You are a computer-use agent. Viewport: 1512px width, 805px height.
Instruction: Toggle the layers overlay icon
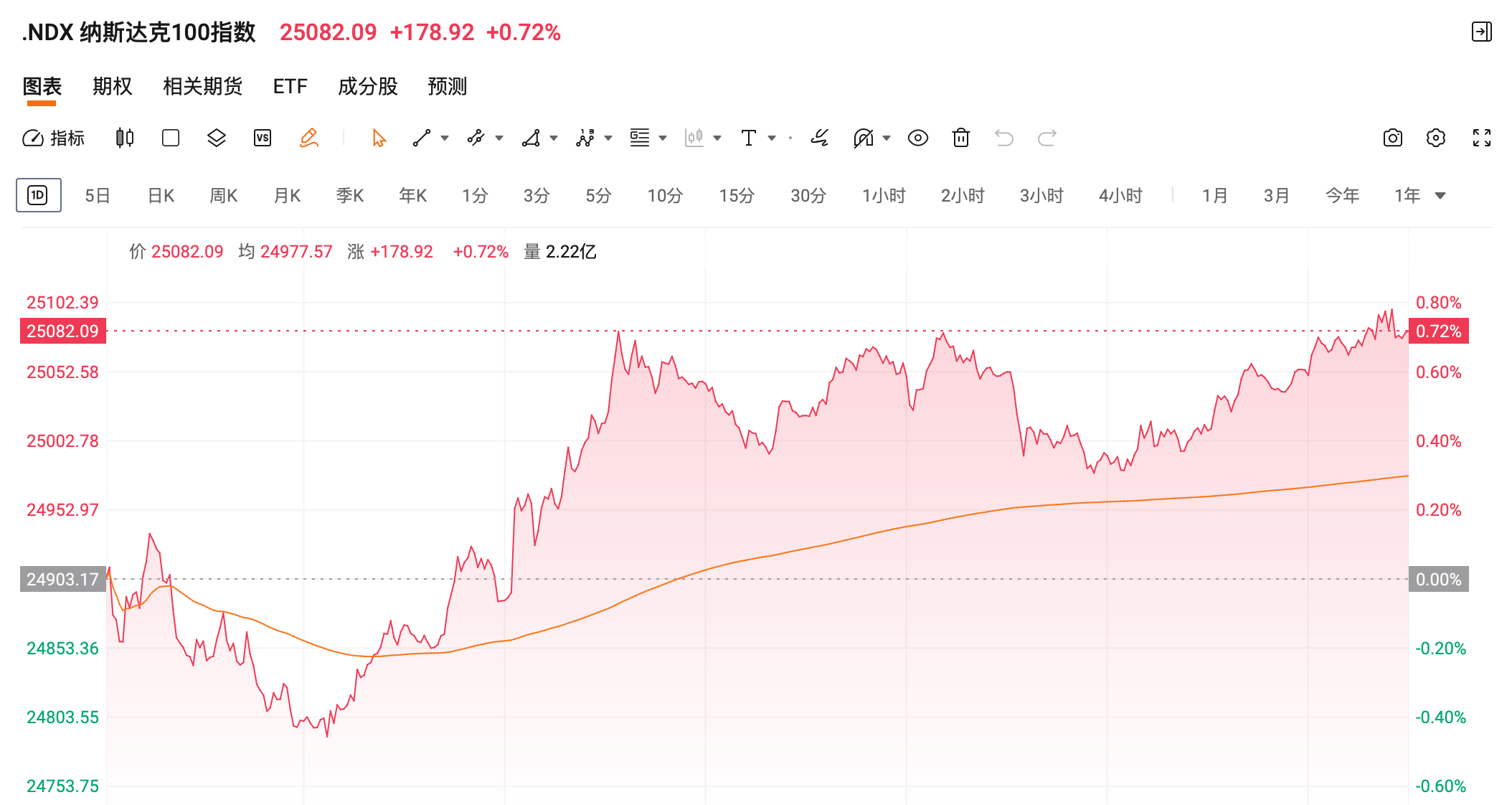[217, 138]
